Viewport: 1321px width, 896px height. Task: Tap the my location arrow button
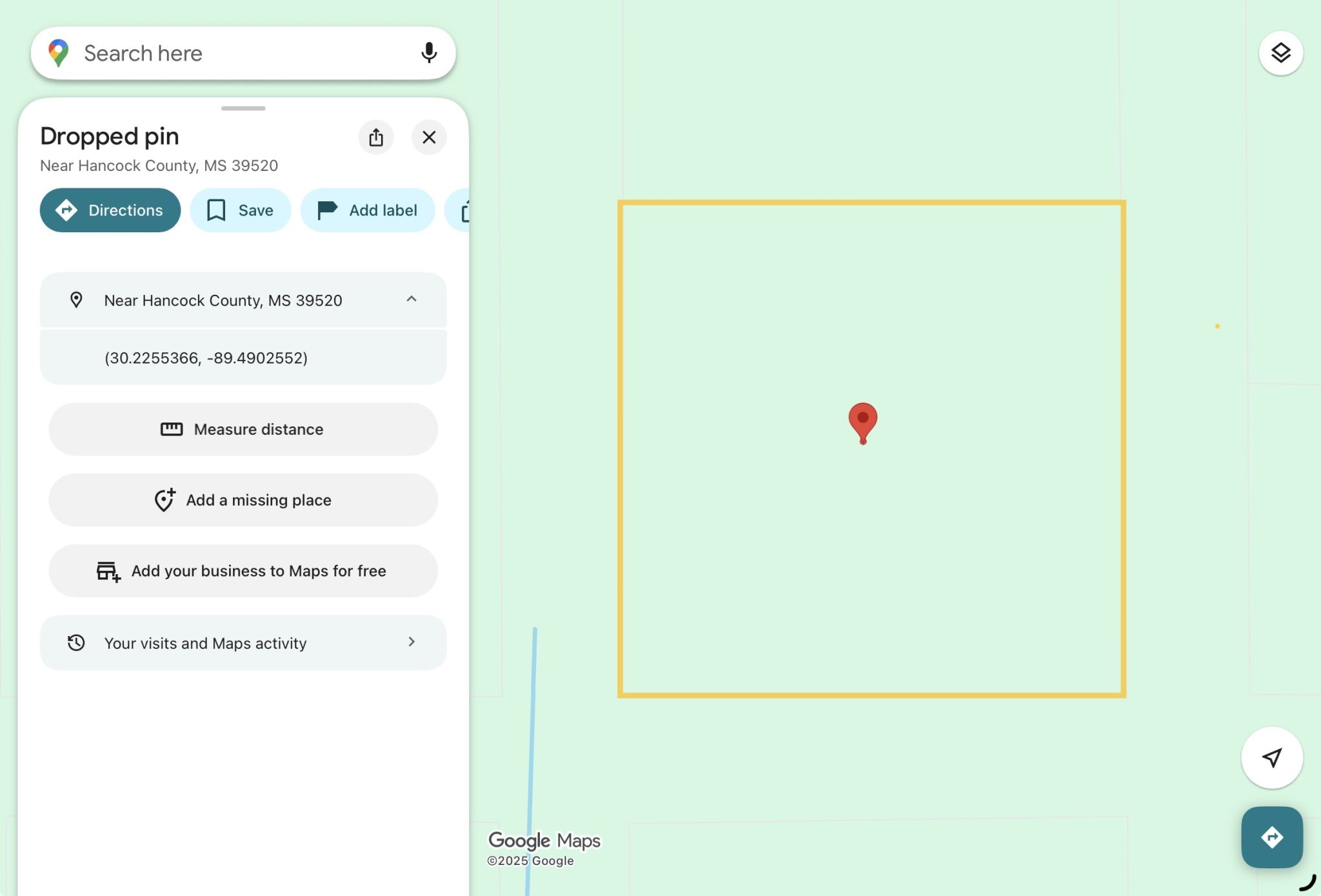(x=1271, y=757)
